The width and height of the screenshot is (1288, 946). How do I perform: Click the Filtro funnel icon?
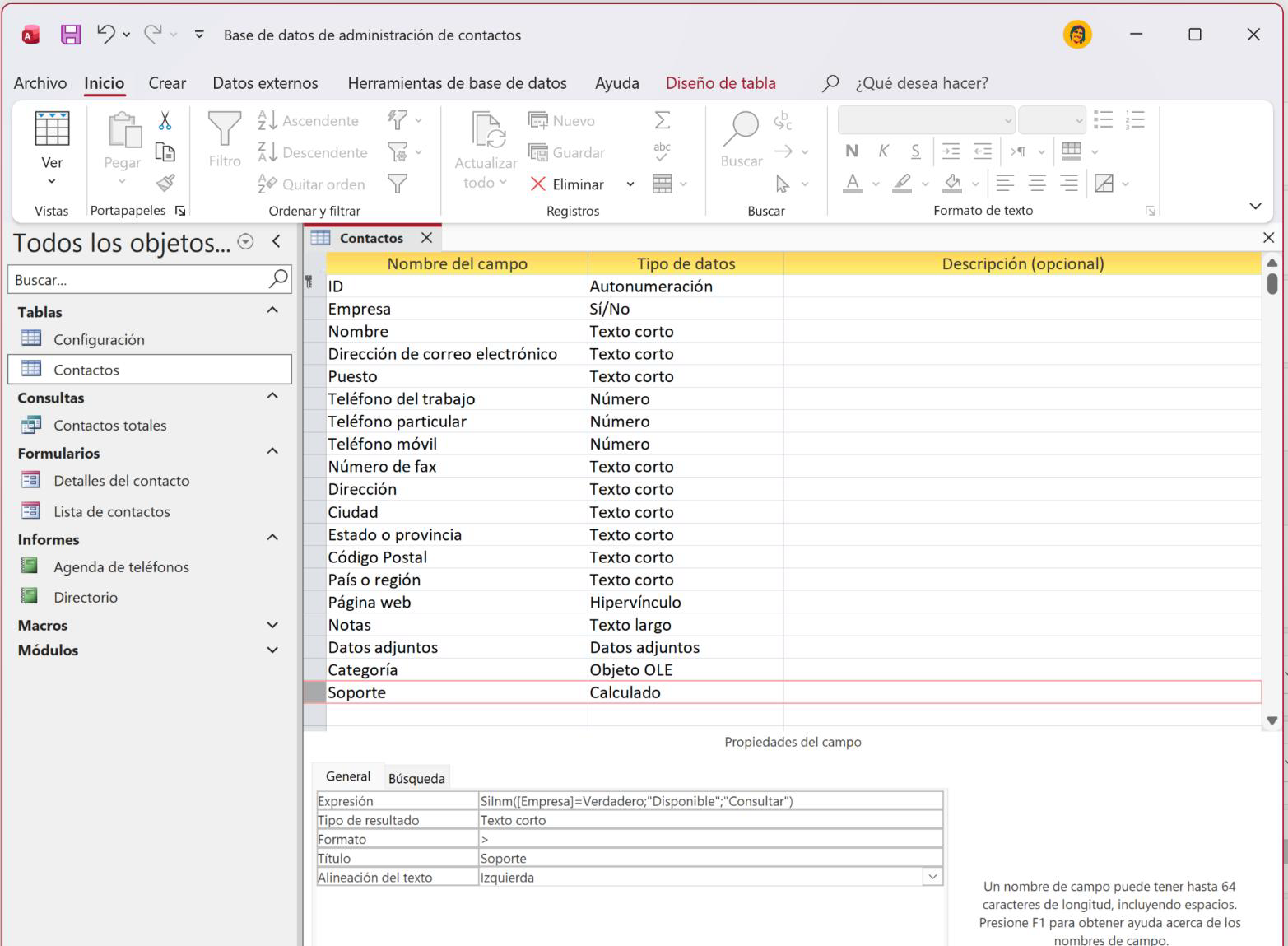point(224,129)
